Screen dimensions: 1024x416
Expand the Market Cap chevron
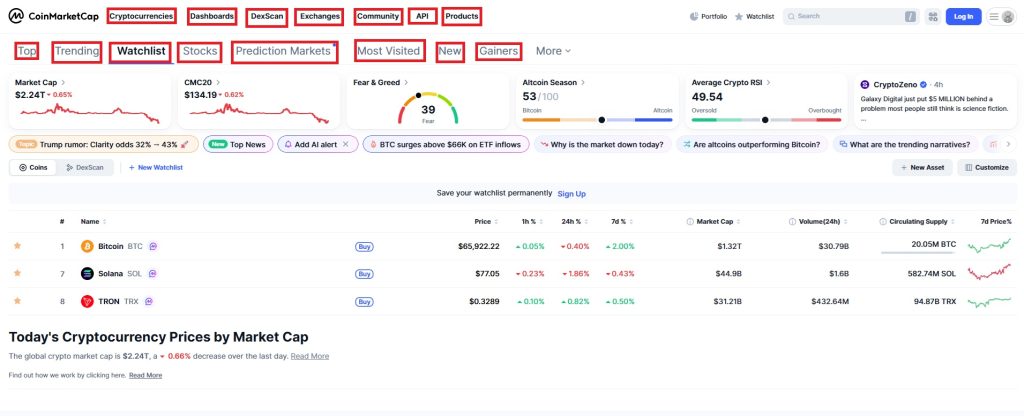point(63,83)
